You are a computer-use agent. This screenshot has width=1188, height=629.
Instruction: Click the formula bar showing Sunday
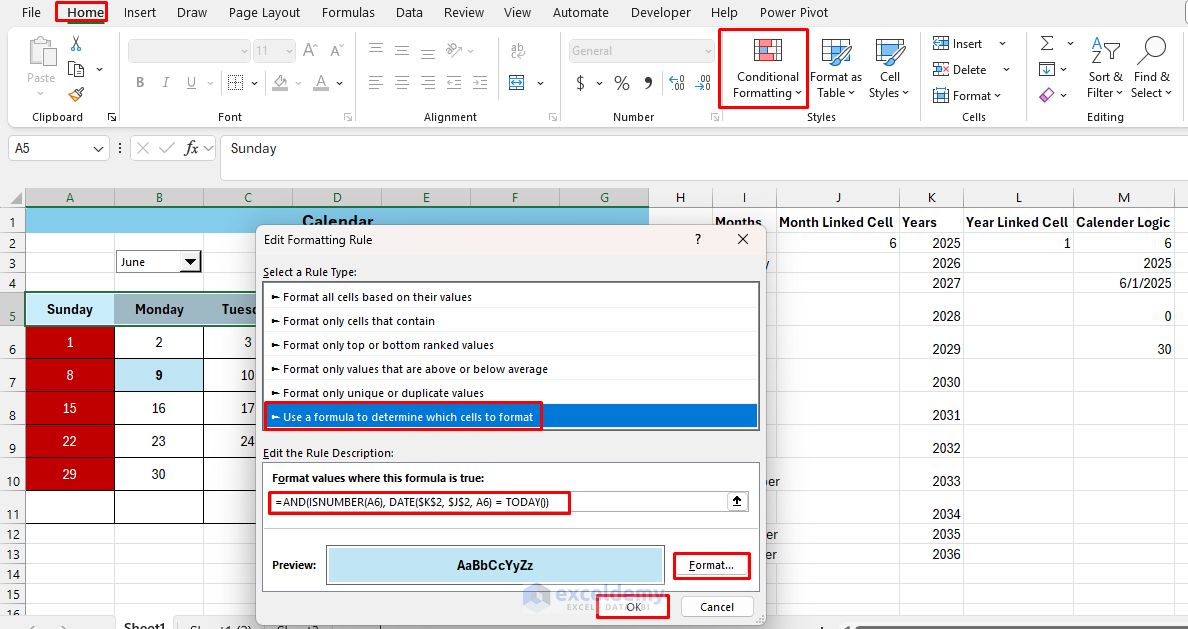(705, 158)
